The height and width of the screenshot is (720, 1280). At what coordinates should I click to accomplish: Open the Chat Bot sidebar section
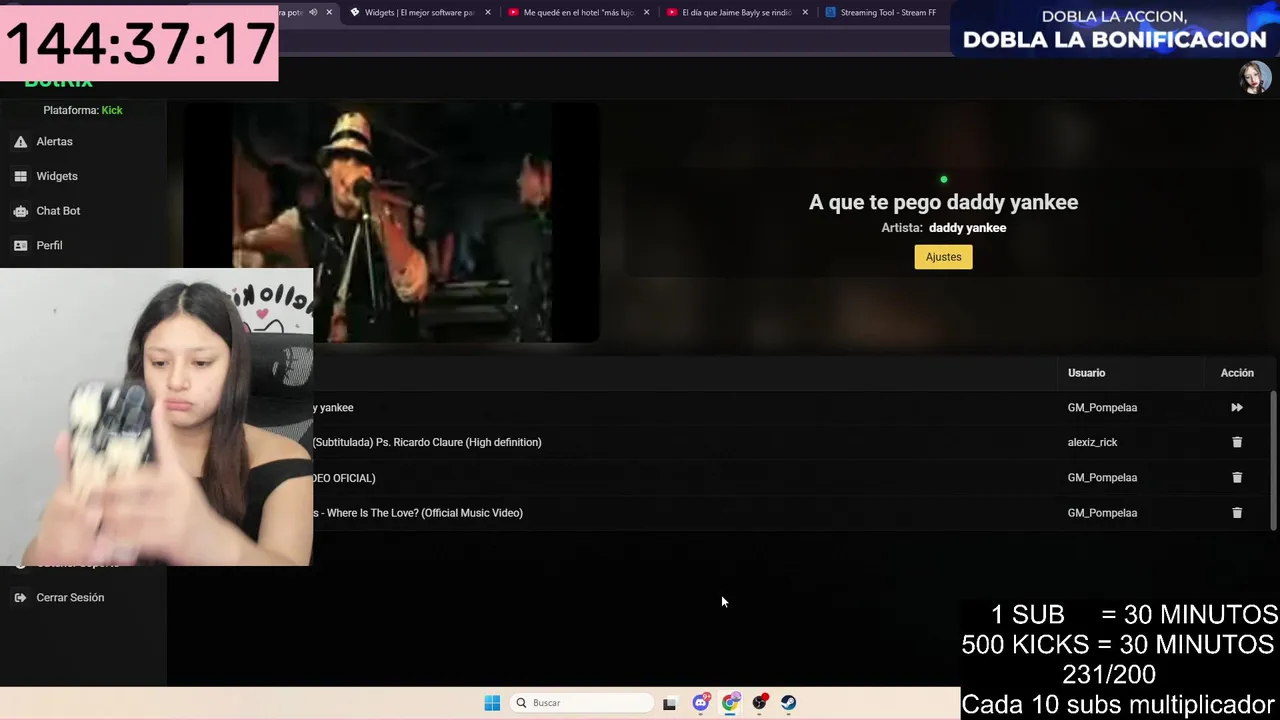[58, 211]
